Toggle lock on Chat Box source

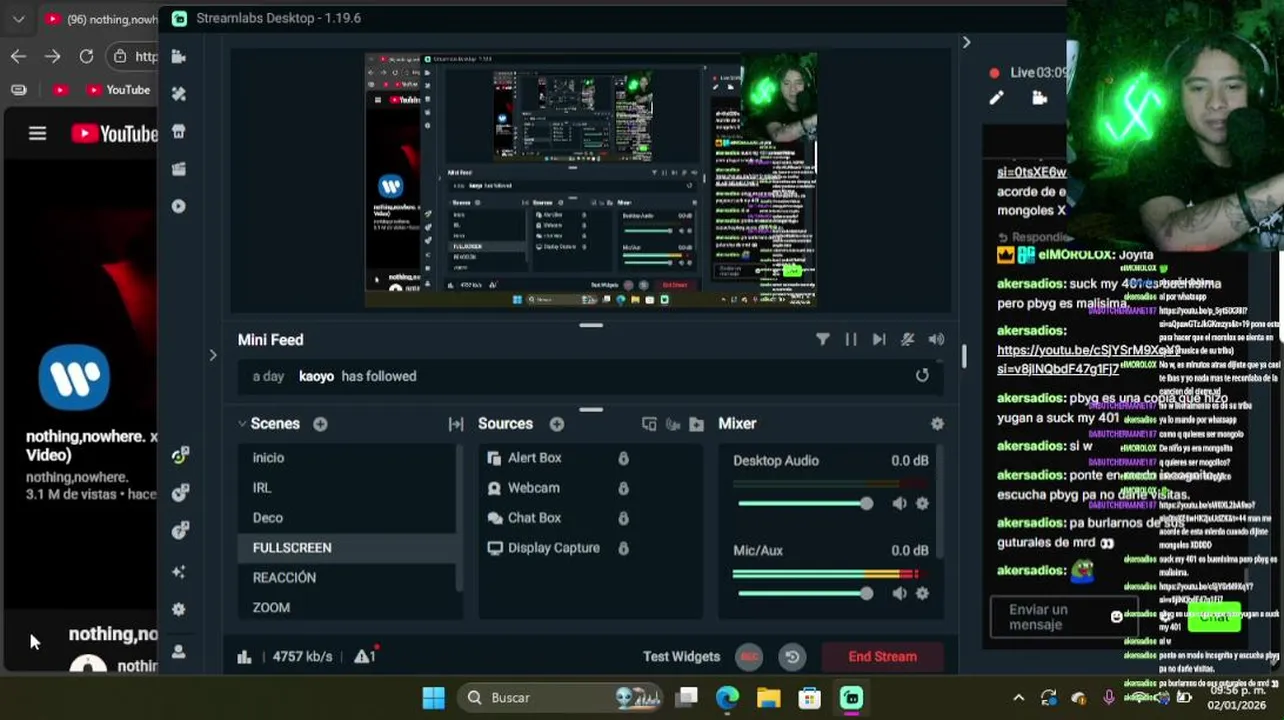click(623, 518)
